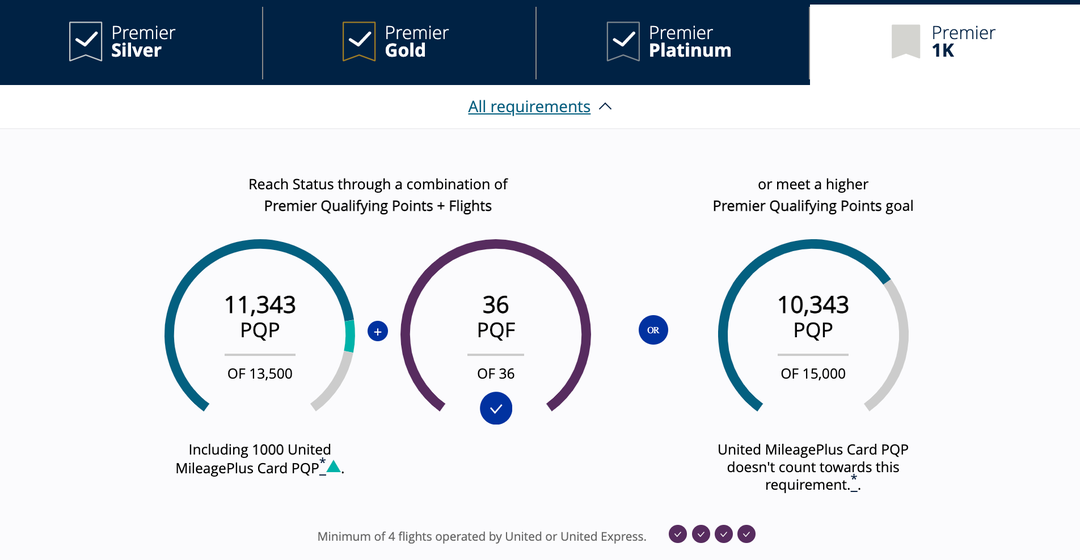
Task: Click the chevron beside All requirements
Action: (605, 107)
